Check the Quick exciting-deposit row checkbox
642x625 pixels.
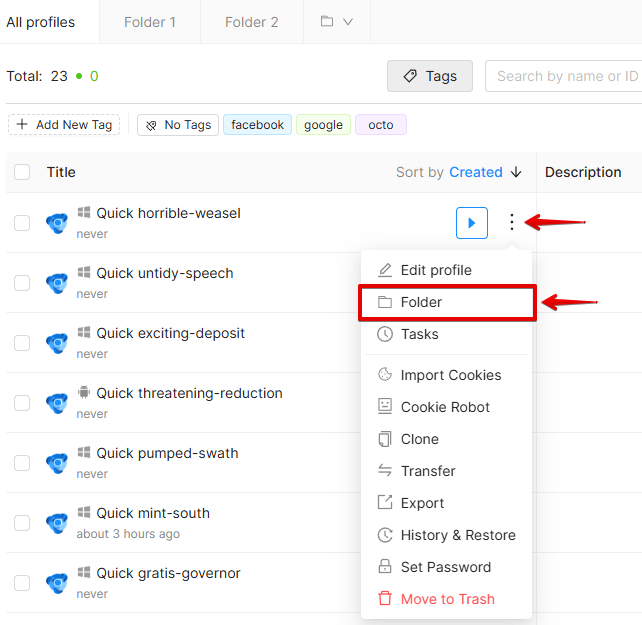22,343
